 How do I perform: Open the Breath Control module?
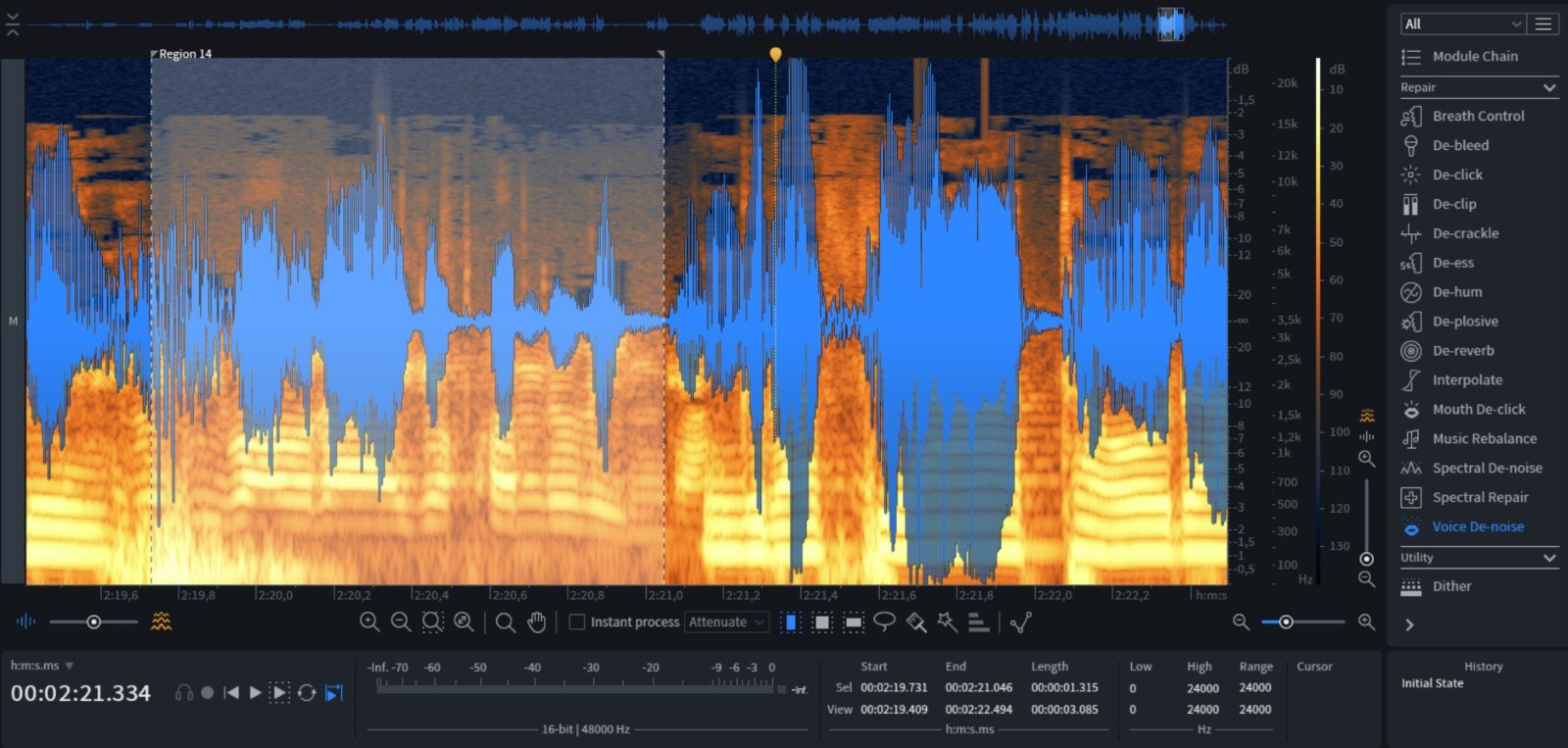pyautogui.click(x=1477, y=116)
